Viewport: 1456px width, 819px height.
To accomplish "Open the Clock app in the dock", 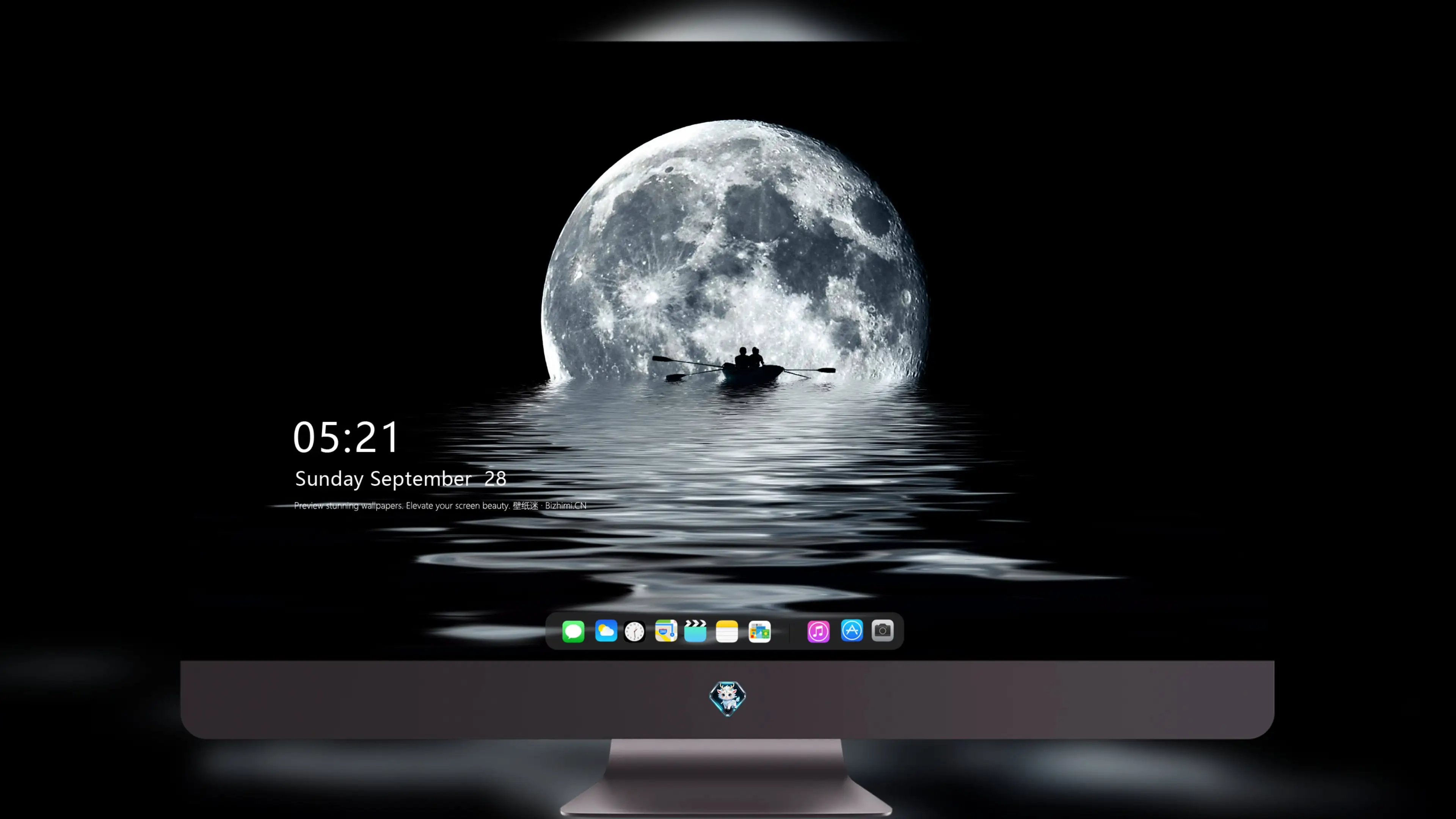I will pyautogui.click(x=634, y=631).
